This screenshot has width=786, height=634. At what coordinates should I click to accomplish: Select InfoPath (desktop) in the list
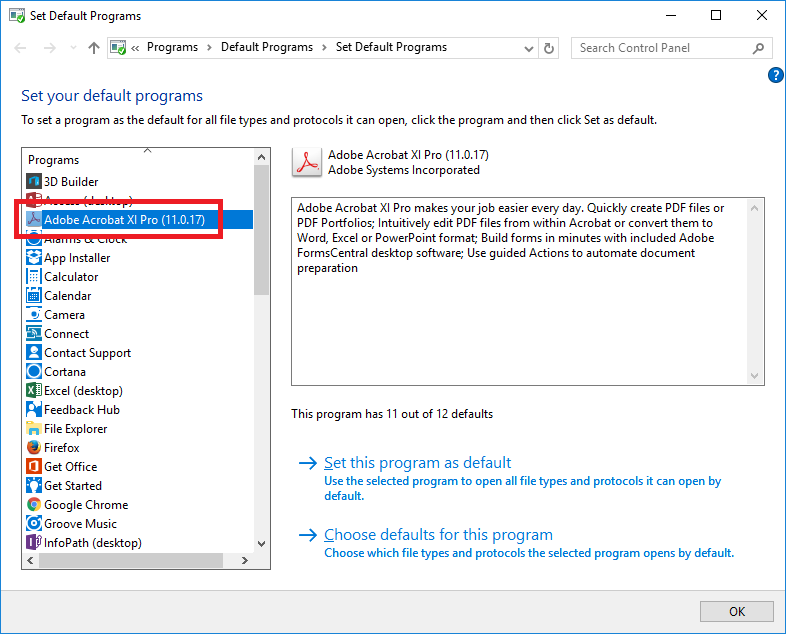pos(93,543)
